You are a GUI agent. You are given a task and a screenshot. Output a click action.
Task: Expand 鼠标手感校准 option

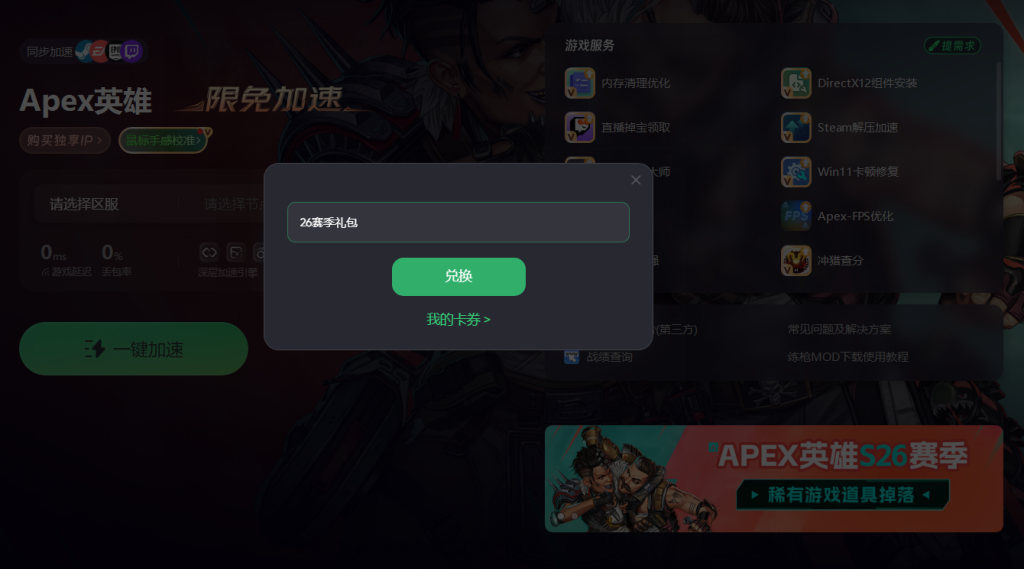coord(163,140)
